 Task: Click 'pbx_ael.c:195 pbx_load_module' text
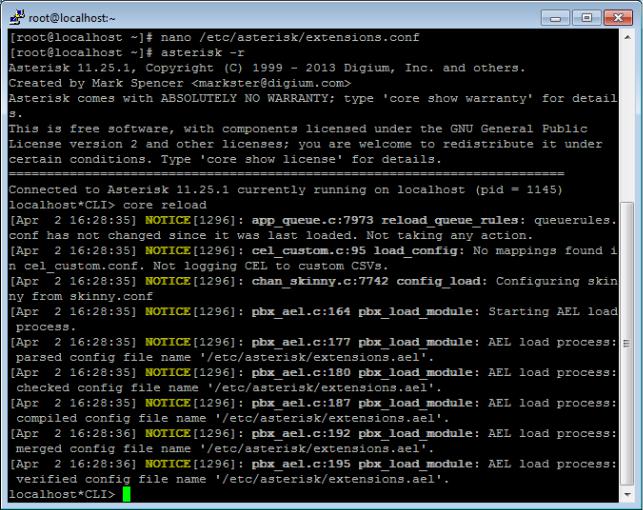tap(362, 464)
